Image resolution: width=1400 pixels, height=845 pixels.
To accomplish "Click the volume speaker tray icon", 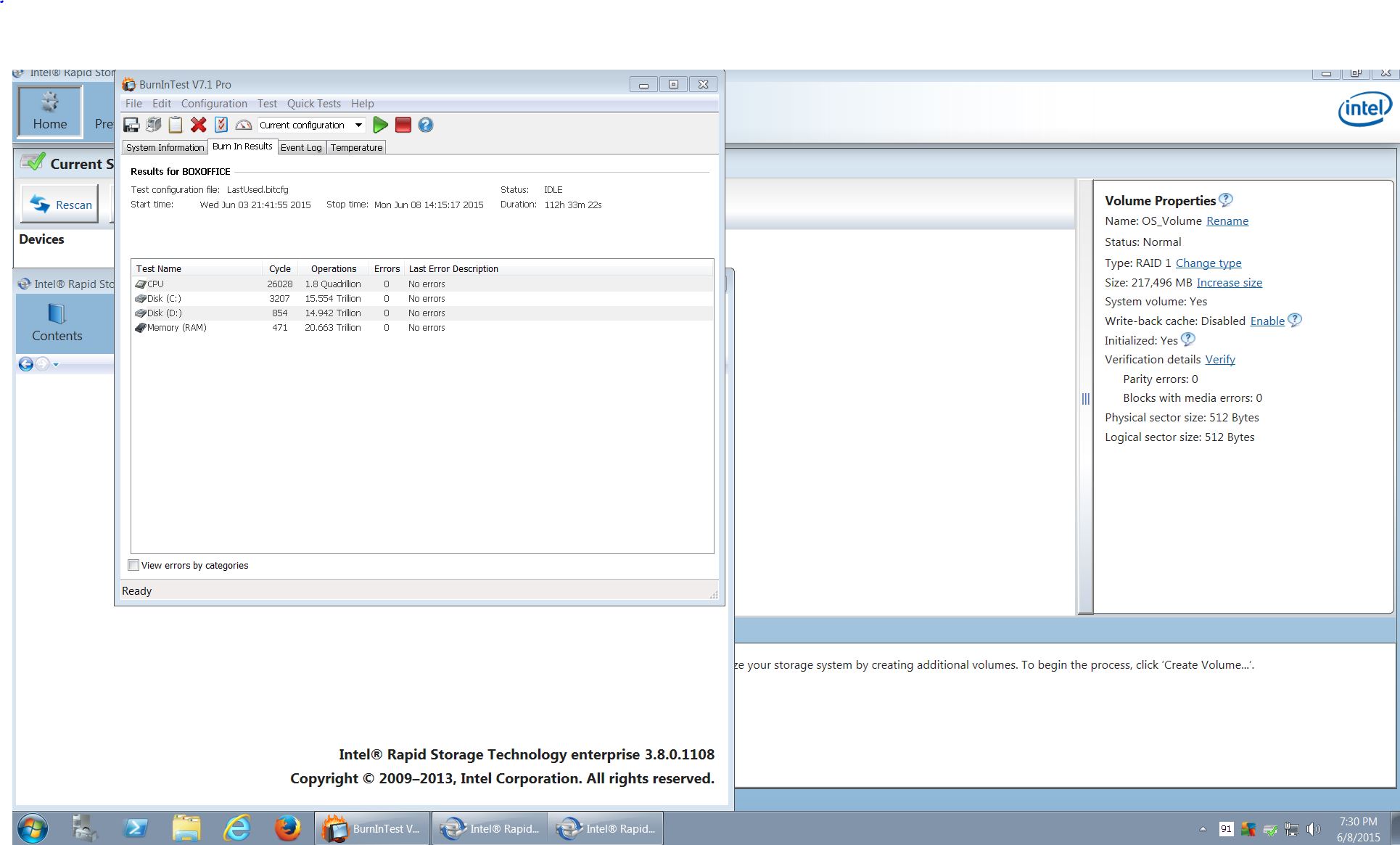I will (1313, 829).
